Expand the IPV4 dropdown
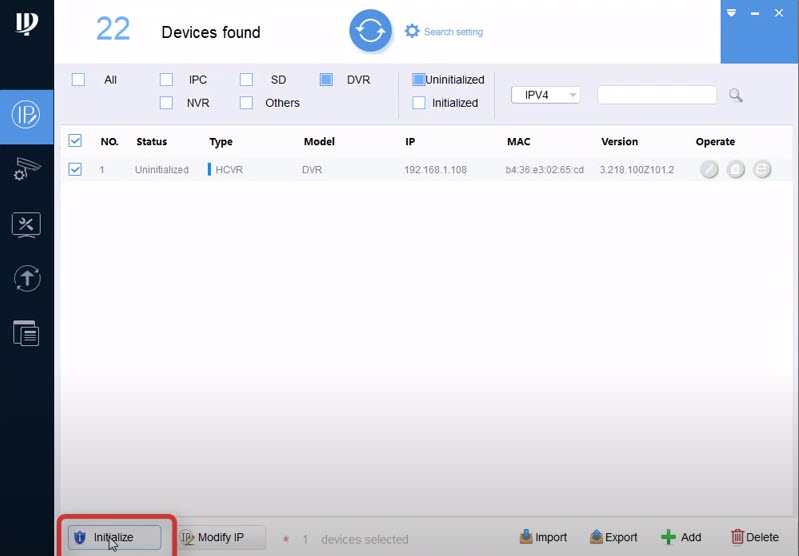Image resolution: width=799 pixels, height=556 pixels. pos(545,95)
